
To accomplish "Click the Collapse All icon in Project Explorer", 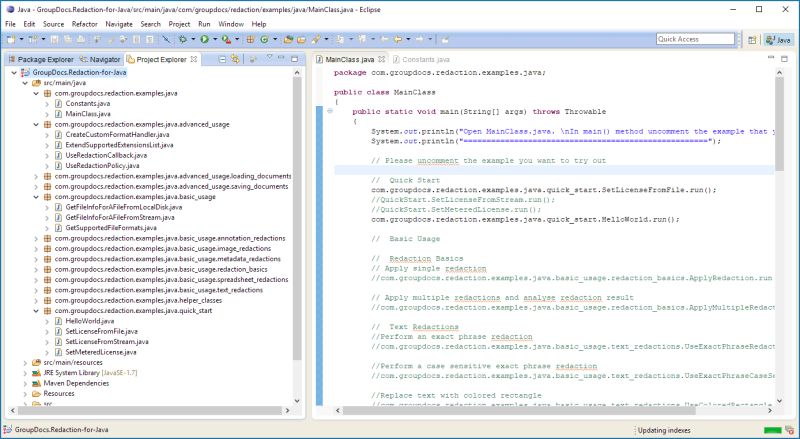I will point(222,59).
